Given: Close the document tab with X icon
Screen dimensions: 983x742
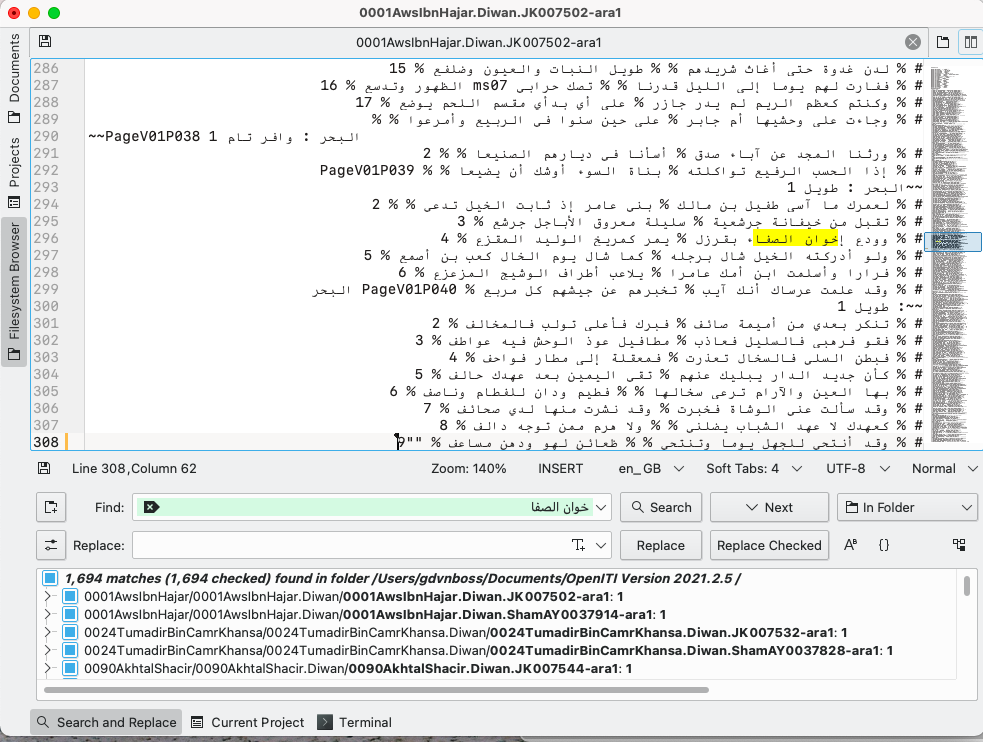Looking at the screenshot, I should (912, 42).
